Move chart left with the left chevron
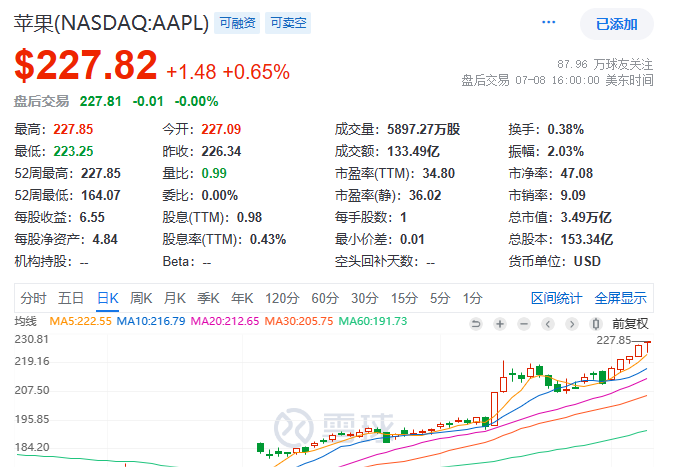673x467 pixels. pyautogui.click(x=548, y=324)
